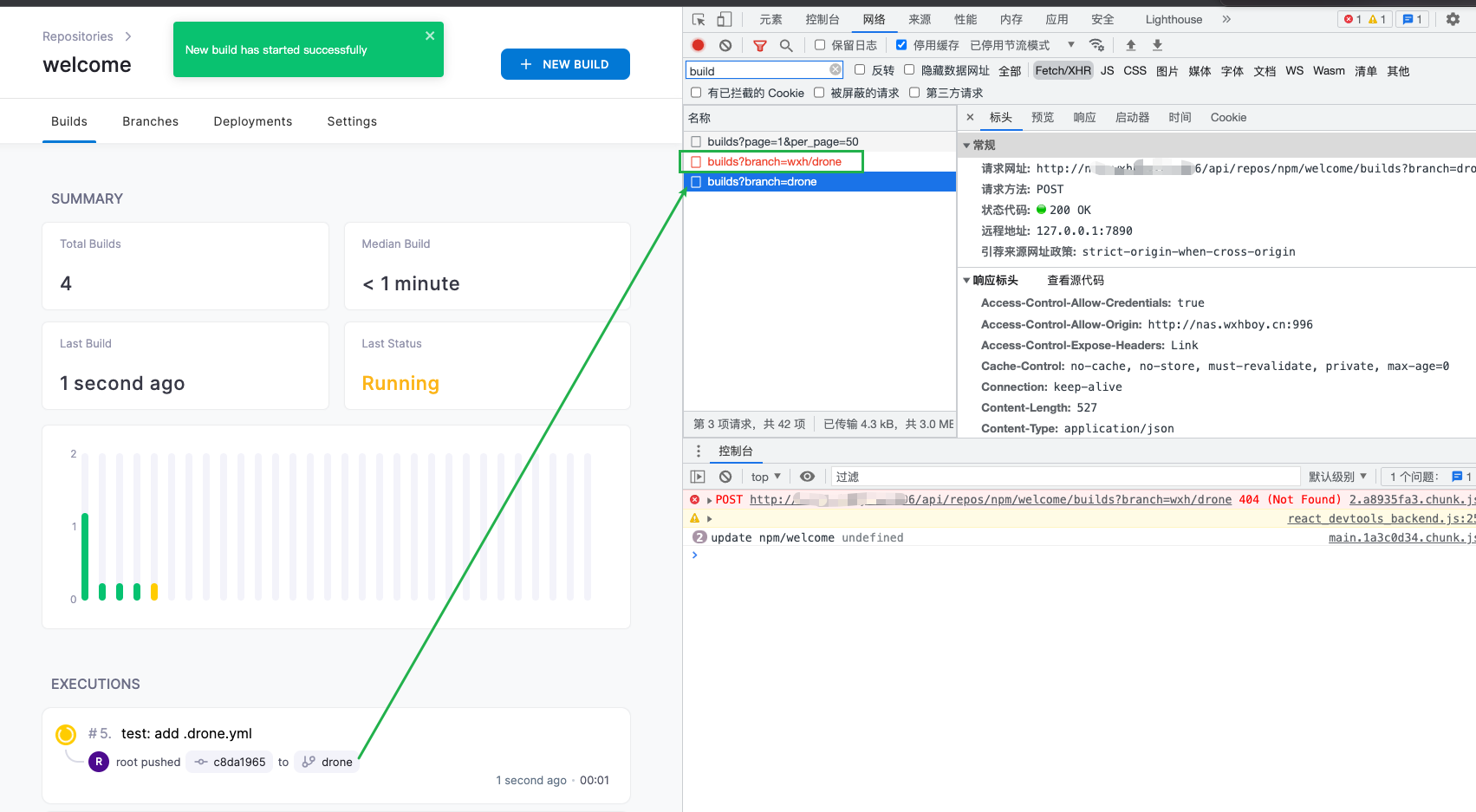
Task: Toggle device toolbar emulation icon
Action: coord(725,19)
